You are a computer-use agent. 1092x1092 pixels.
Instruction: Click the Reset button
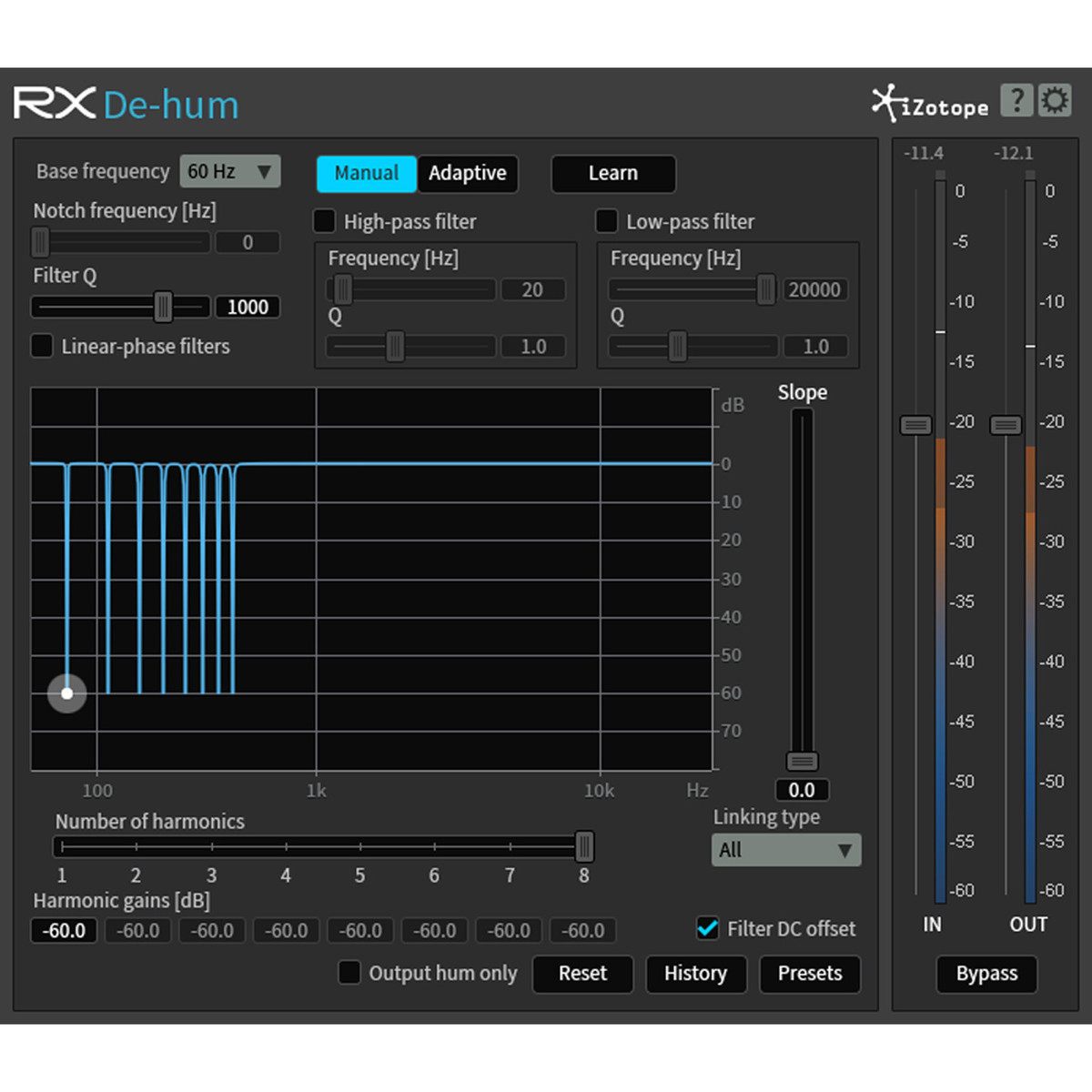tap(582, 974)
